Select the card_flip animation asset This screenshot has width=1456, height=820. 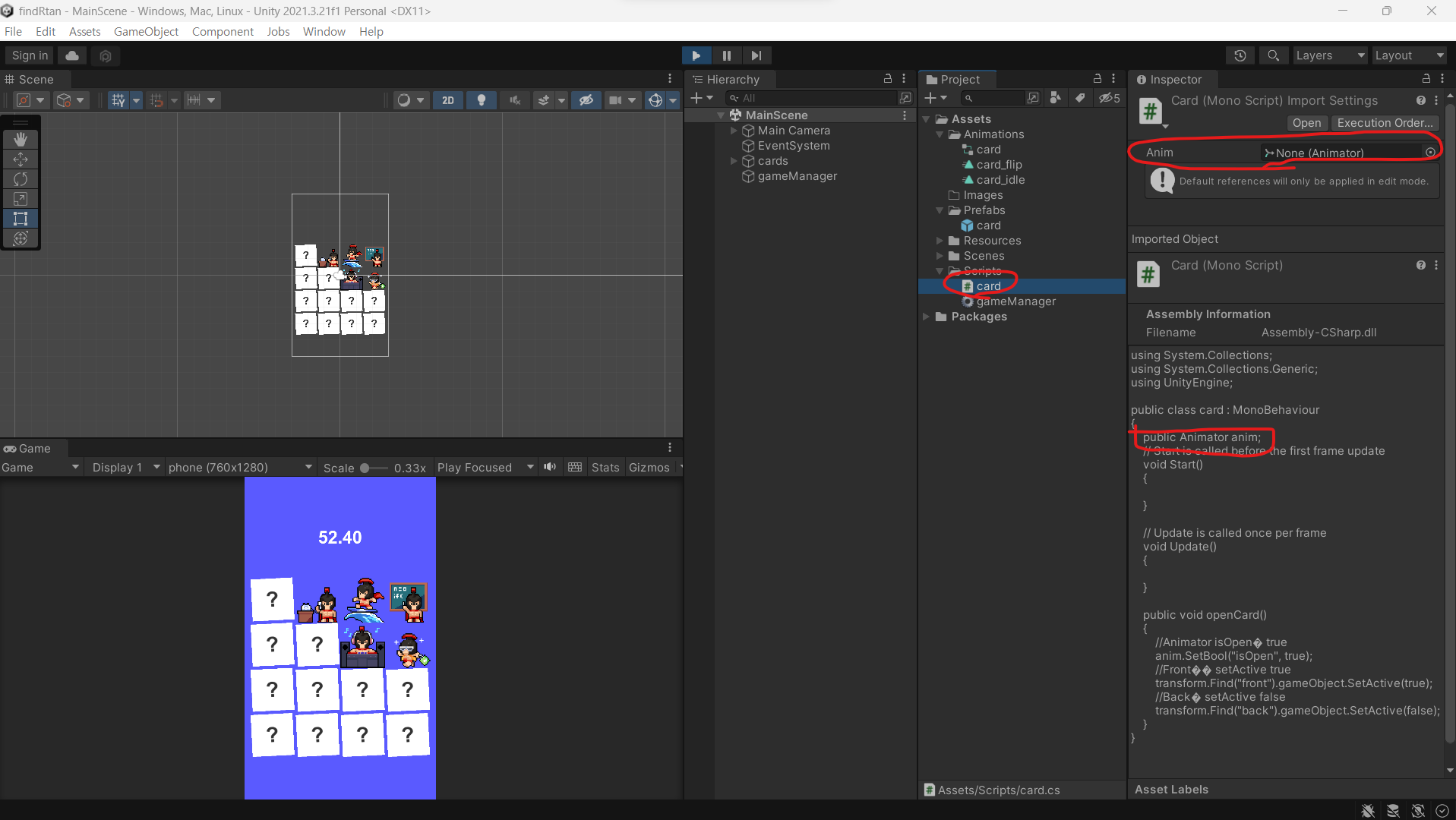coord(999,165)
